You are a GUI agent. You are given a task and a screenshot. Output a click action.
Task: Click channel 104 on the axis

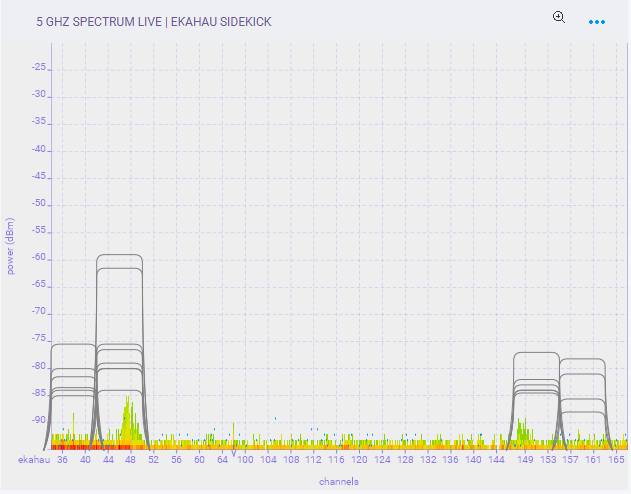coord(268,459)
